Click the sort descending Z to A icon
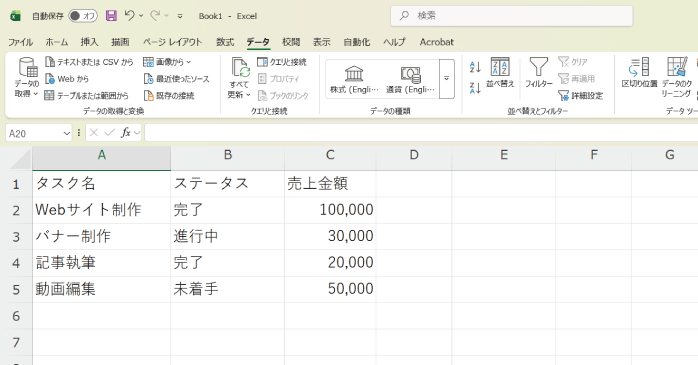The width and height of the screenshot is (698, 365). coord(475,88)
